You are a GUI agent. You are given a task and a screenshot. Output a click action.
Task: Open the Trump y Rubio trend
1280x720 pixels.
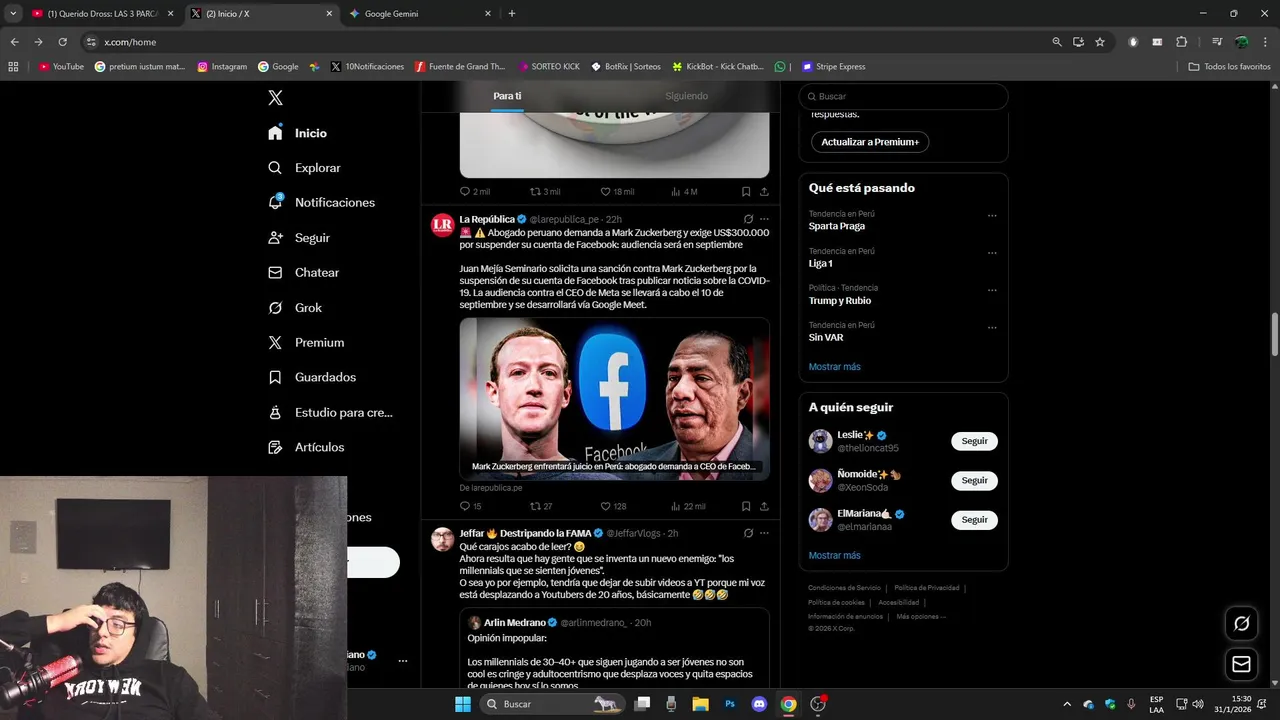click(x=840, y=300)
